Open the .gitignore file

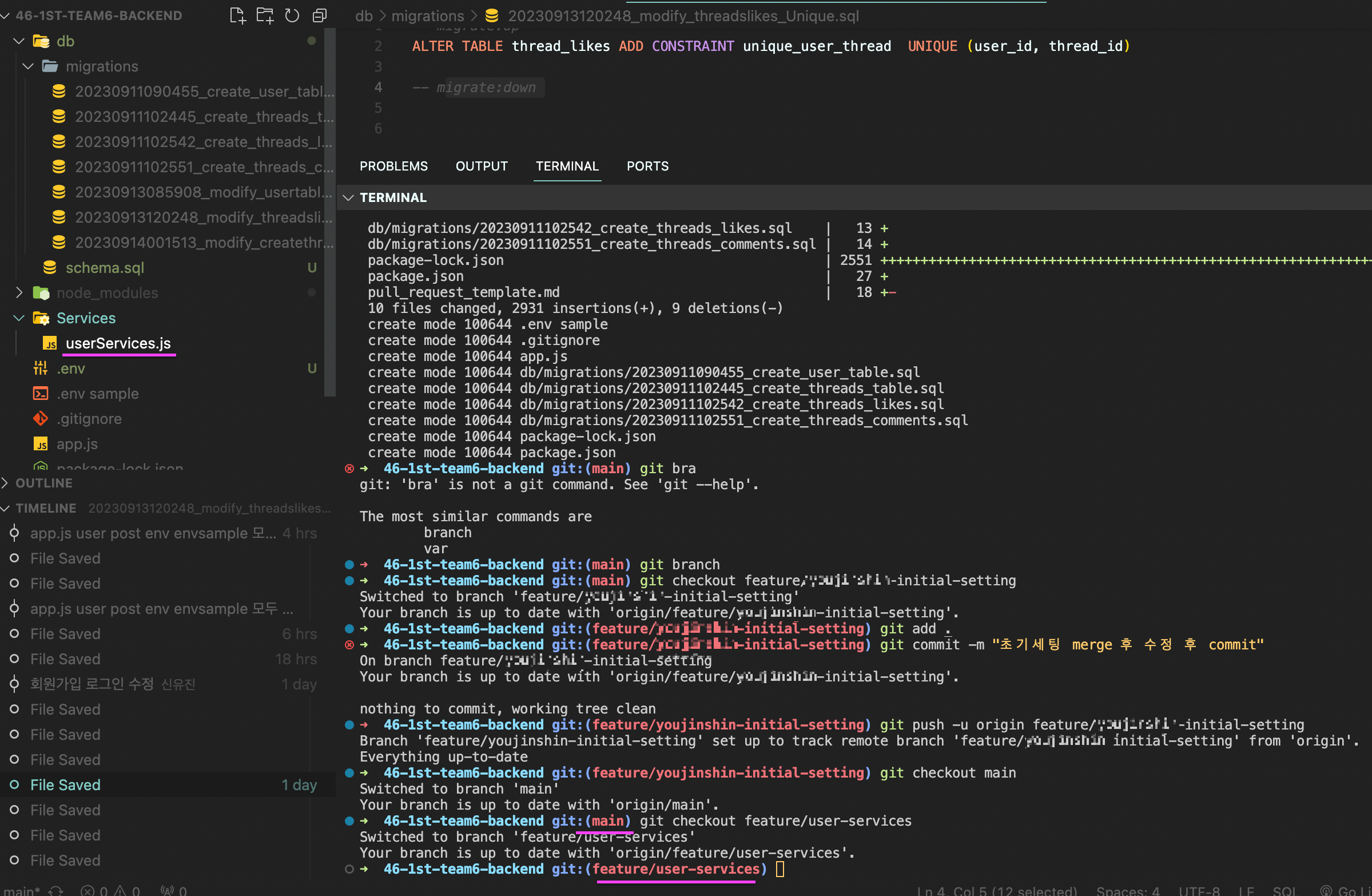pyautogui.click(x=89, y=419)
